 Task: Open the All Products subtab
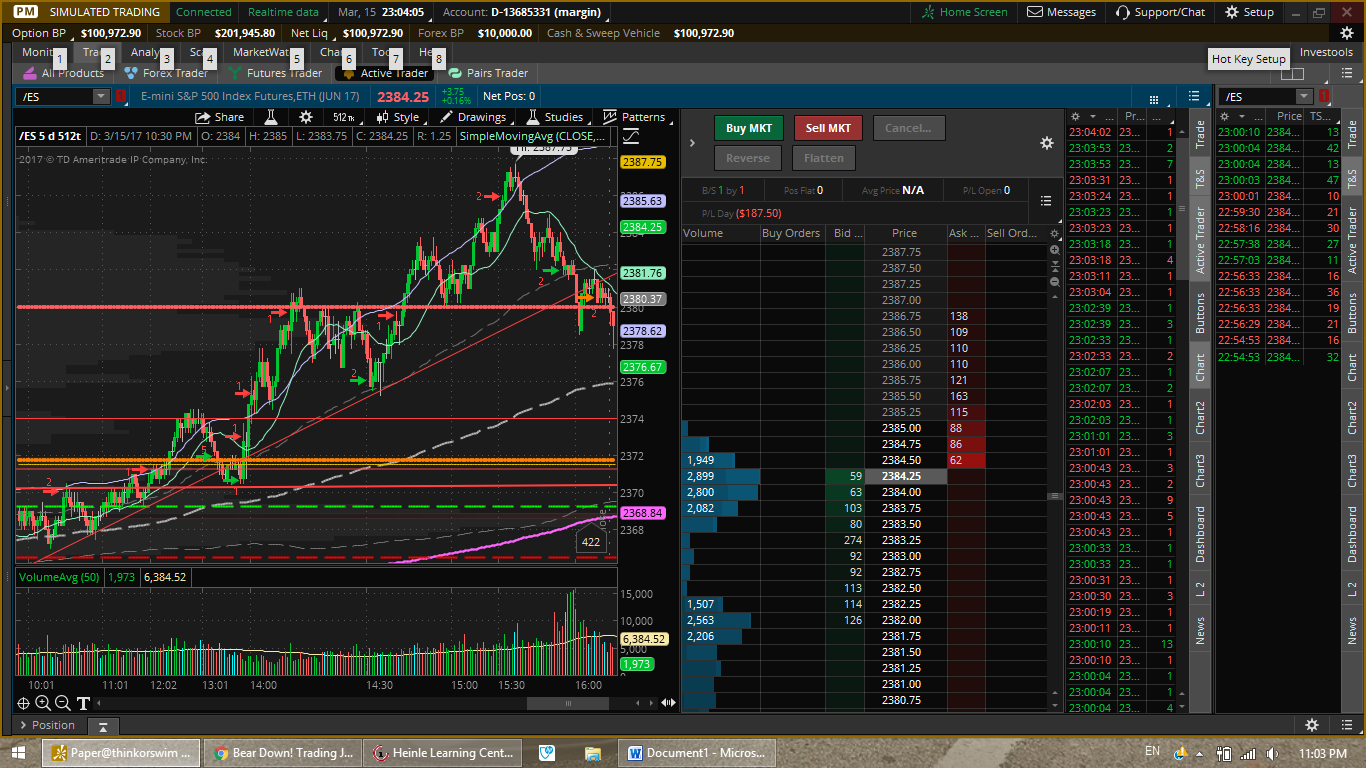(x=63, y=73)
